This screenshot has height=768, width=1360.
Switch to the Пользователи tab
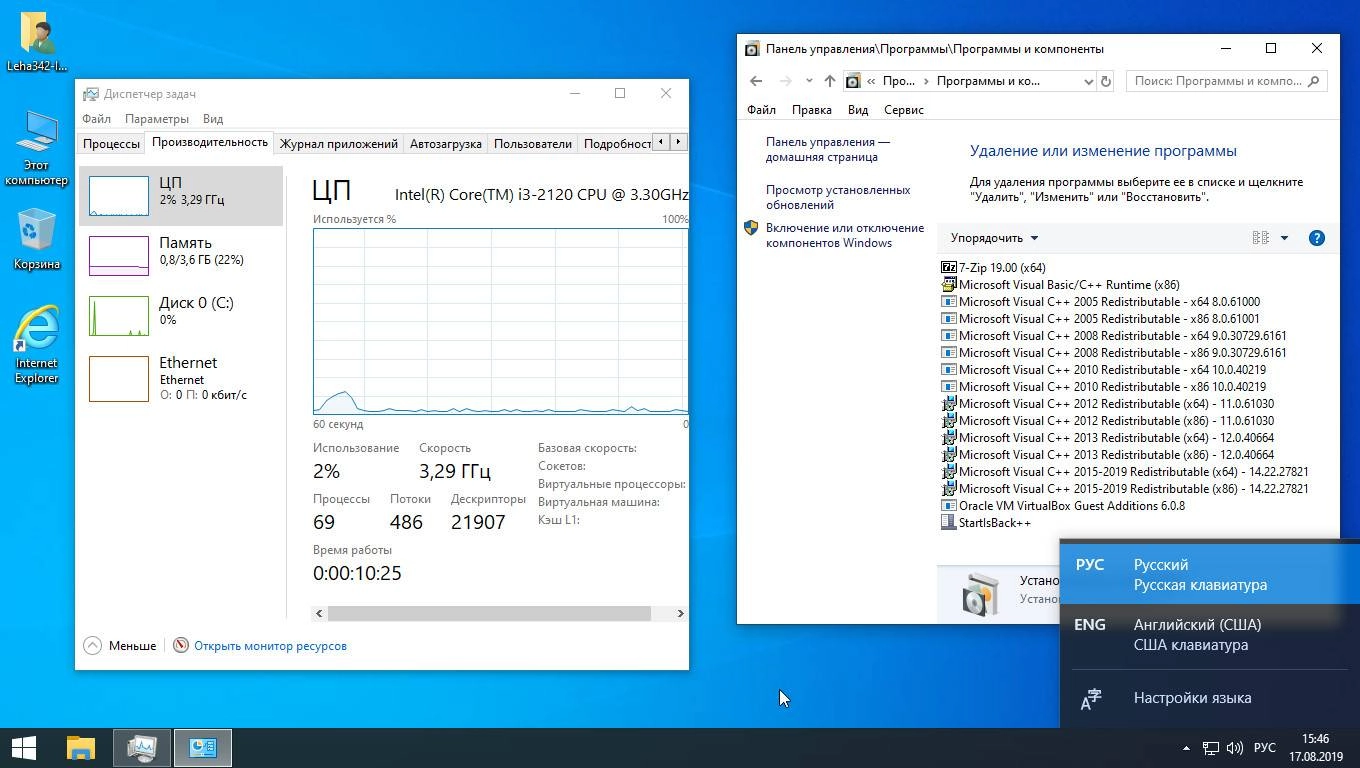(533, 143)
